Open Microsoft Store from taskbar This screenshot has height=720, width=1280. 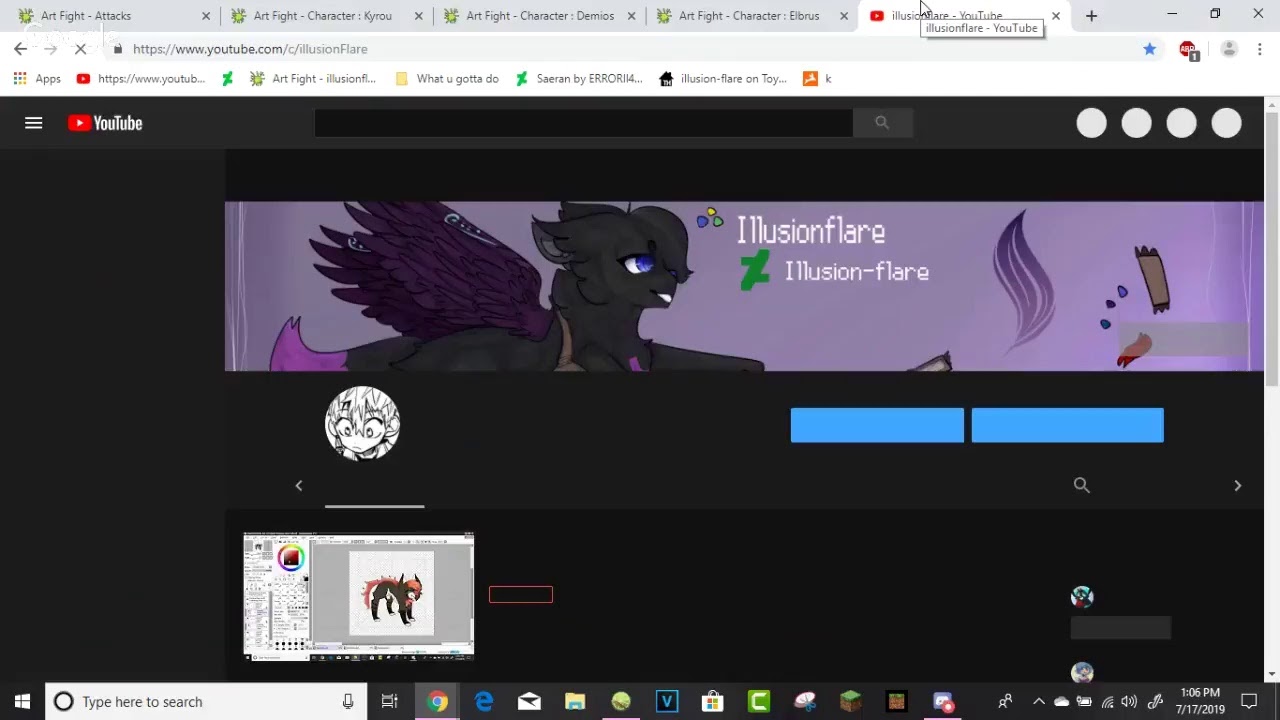(x=712, y=701)
